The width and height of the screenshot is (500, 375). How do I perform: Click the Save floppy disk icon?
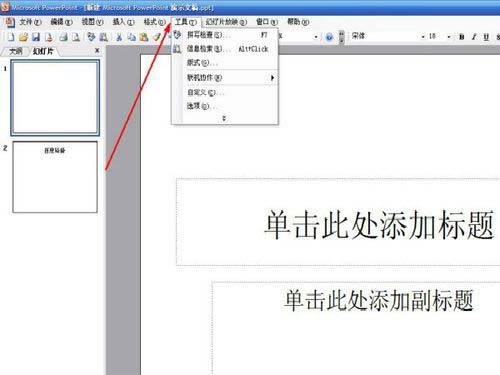[x=36, y=37]
